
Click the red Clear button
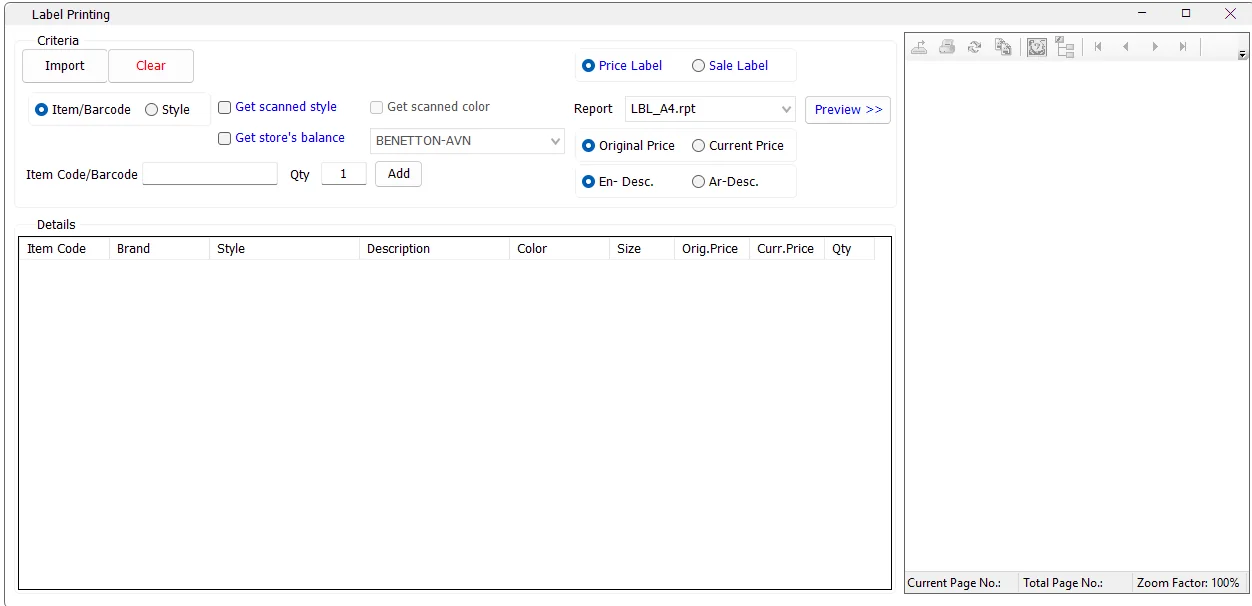click(x=151, y=66)
